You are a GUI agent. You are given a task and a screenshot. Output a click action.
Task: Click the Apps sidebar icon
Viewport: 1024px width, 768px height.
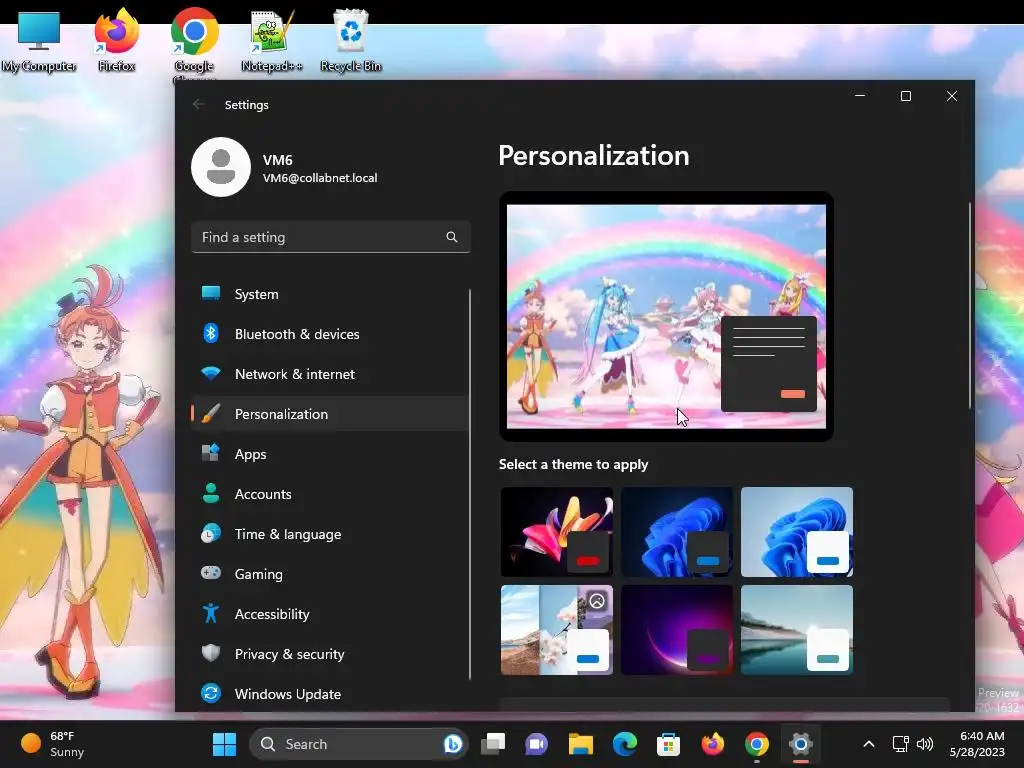click(210, 453)
